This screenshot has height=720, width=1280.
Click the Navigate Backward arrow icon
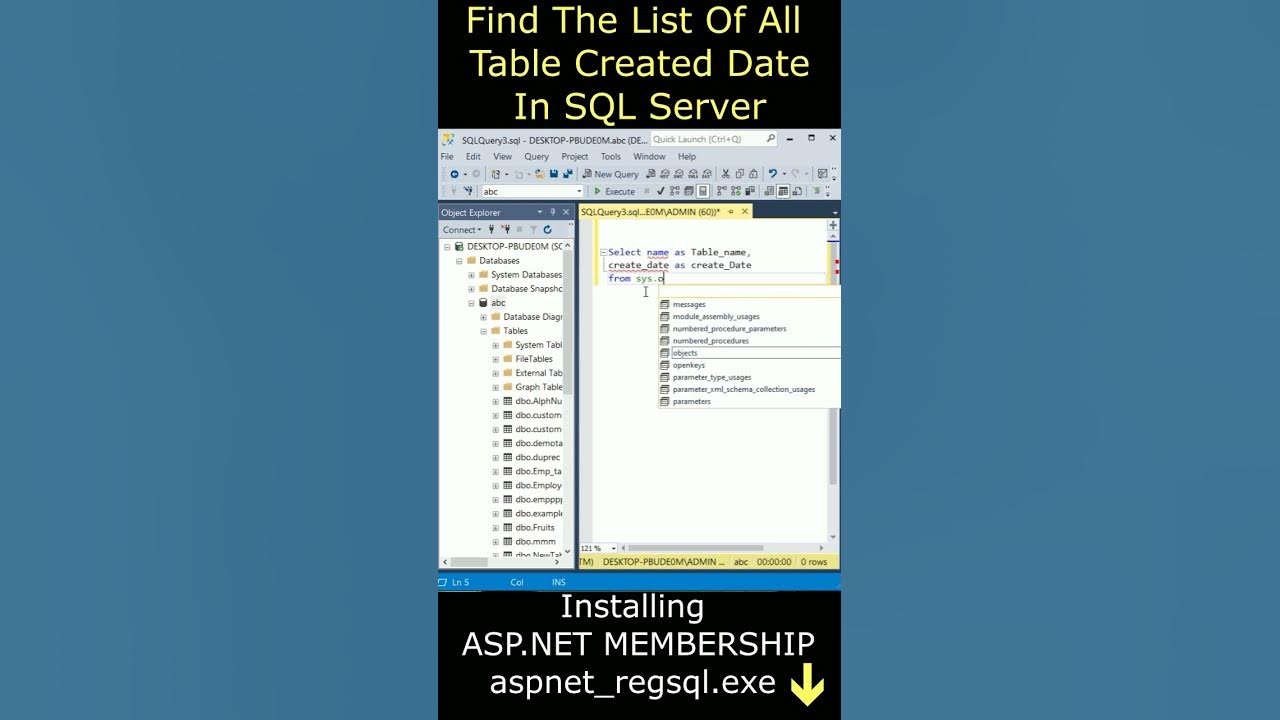(454, 174)
